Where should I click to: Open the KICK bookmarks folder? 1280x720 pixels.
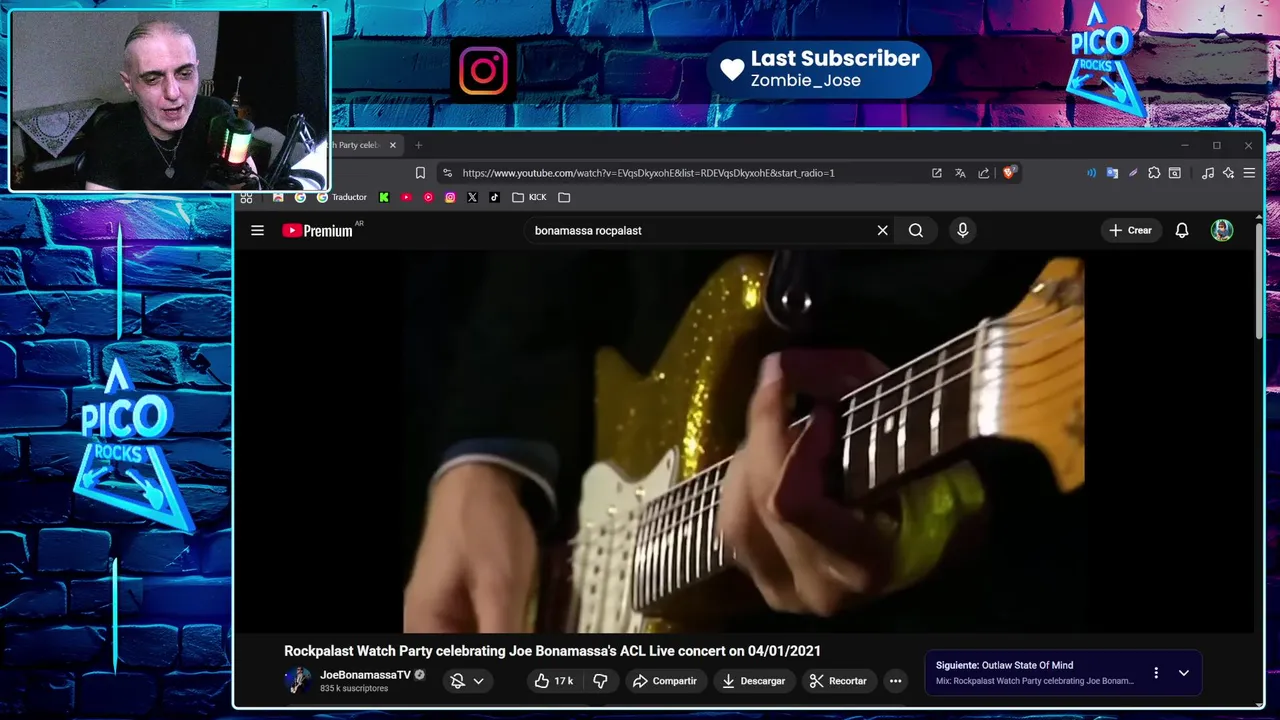tap(529, 197)
